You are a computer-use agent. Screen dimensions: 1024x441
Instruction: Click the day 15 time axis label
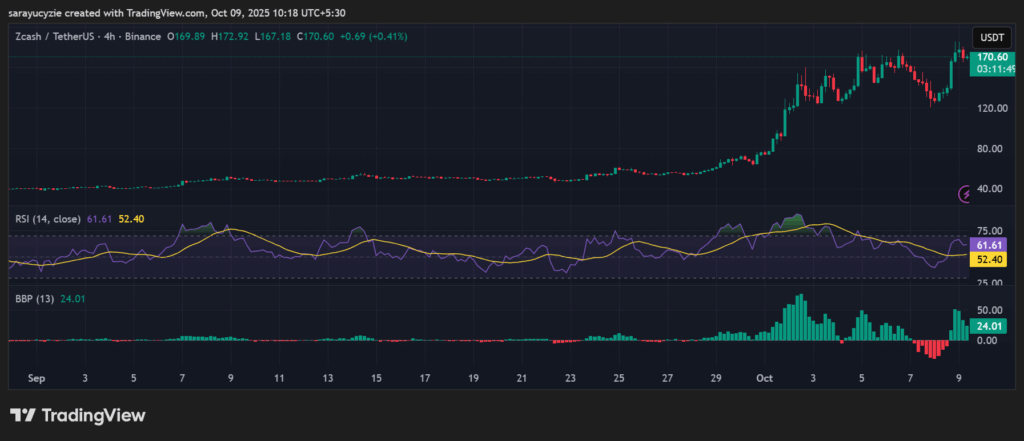coord(375,379)
